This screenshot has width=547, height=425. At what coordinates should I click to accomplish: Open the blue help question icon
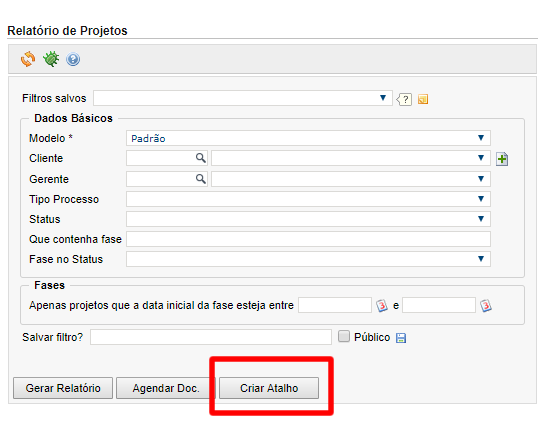73,59
